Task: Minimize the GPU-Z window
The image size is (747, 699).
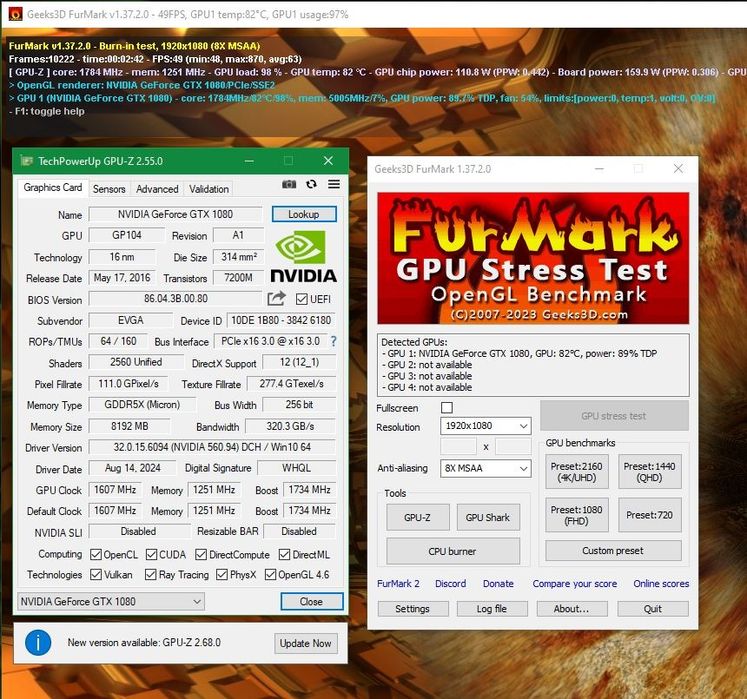Action: (x=249, y=161)
